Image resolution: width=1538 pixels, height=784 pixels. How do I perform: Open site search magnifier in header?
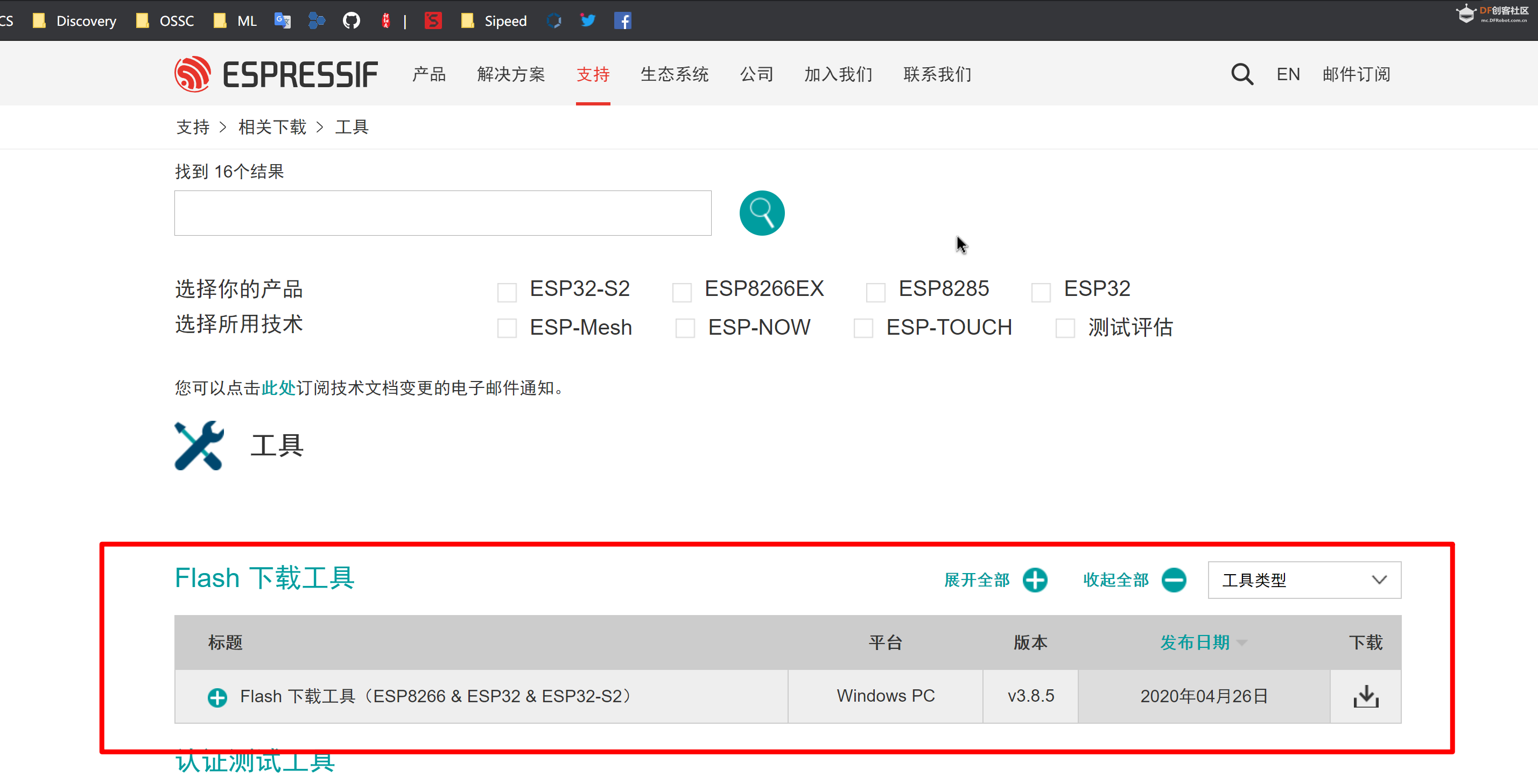1242,74
